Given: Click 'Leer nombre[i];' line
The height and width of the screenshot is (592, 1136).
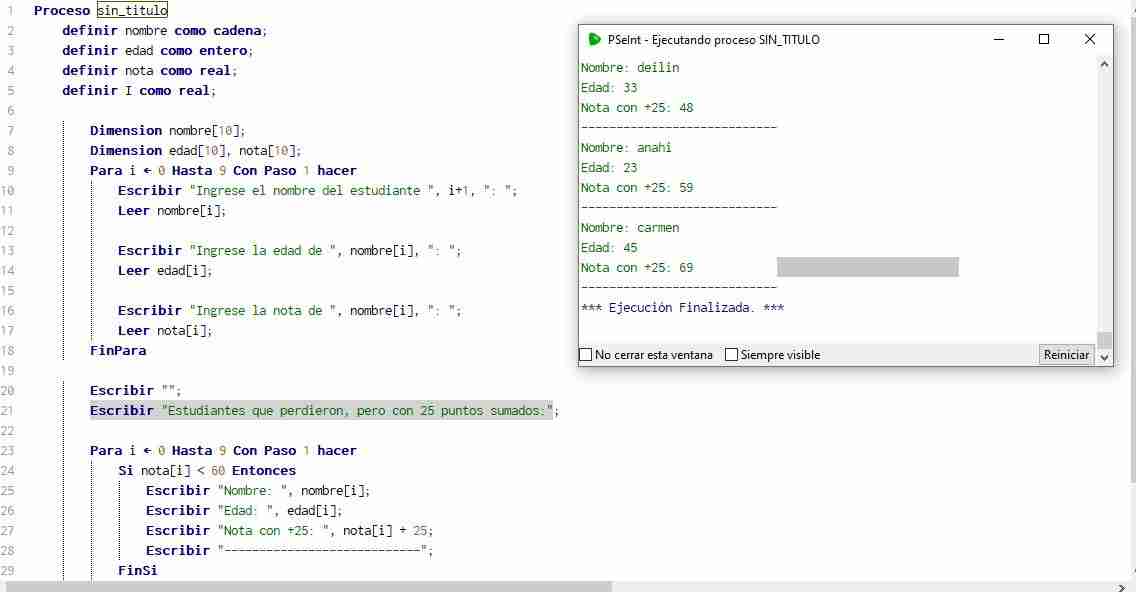Looking at the screenshot, I should pos(172,211).
